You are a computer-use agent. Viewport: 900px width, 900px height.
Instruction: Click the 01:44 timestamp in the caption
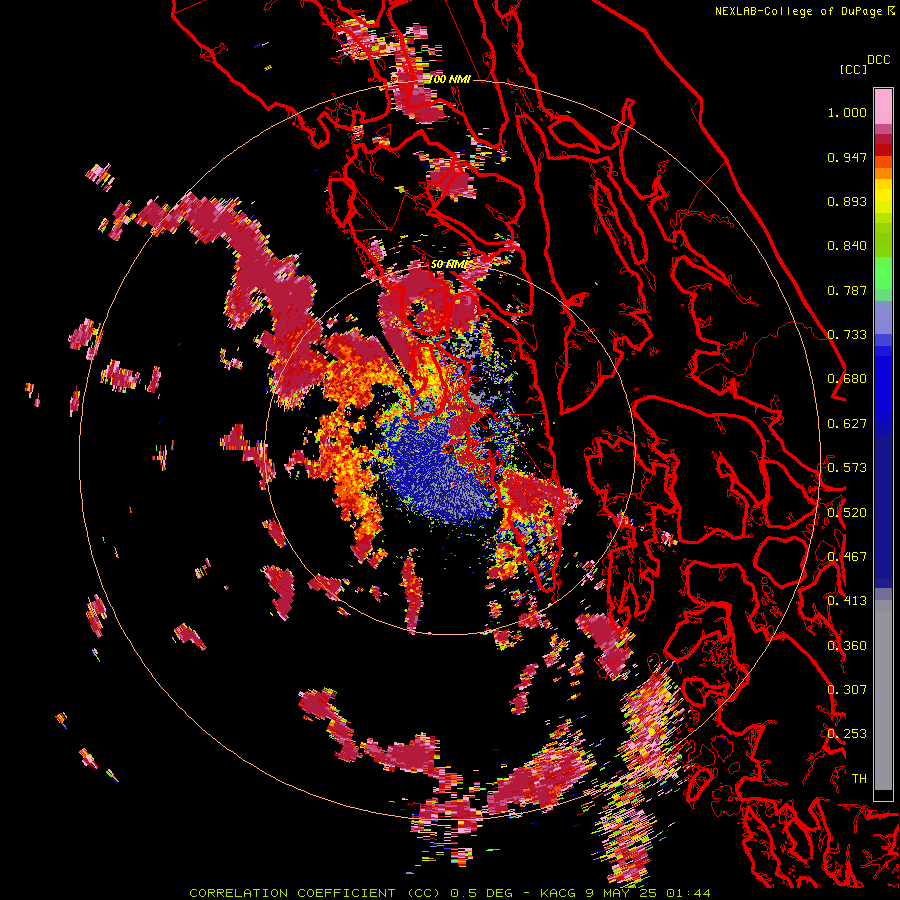(688, 893)
